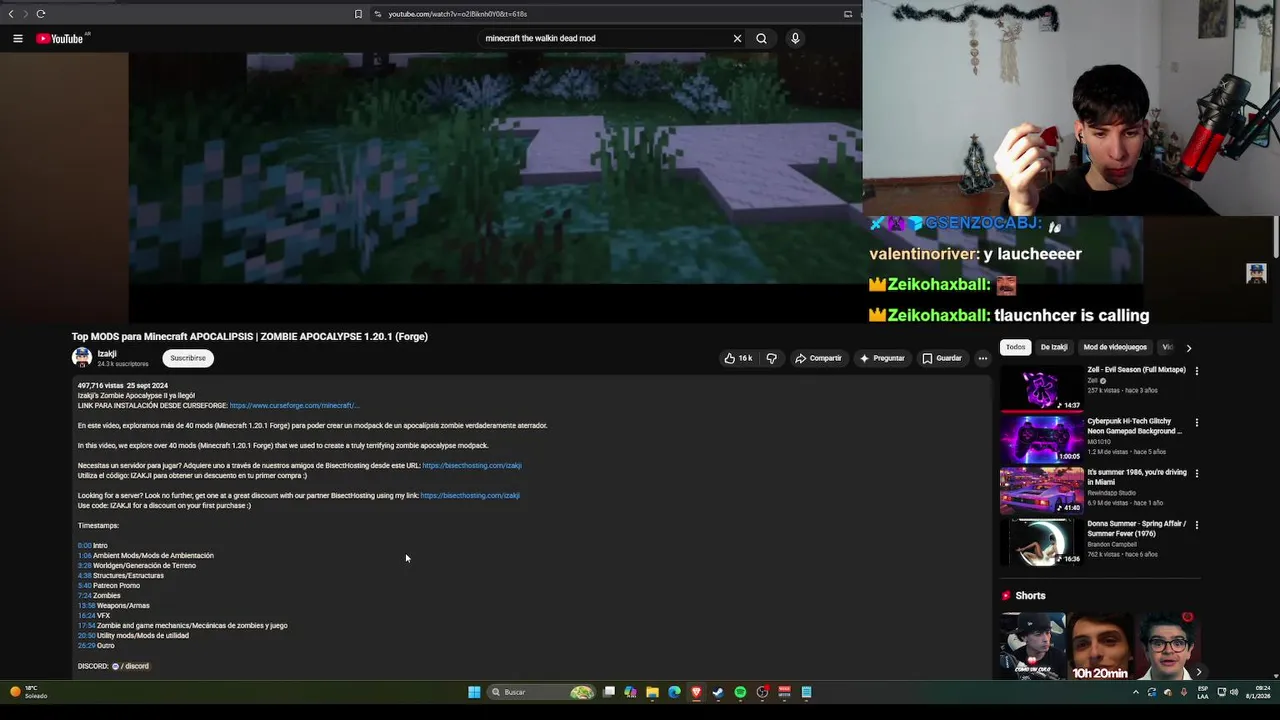
Task: Open options menu for Zell - Evil Season video
Action: 1197,371
